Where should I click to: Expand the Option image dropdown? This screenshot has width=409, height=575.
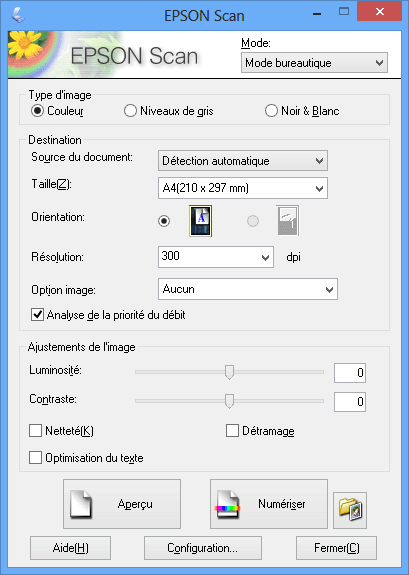point(248,289)
